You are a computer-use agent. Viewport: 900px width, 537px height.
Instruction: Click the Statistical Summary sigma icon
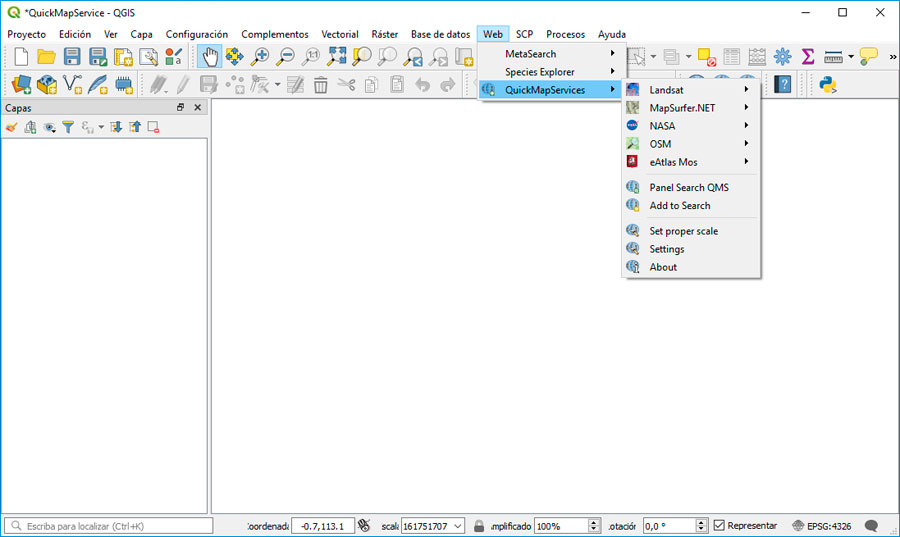click(x=808, y=56)
